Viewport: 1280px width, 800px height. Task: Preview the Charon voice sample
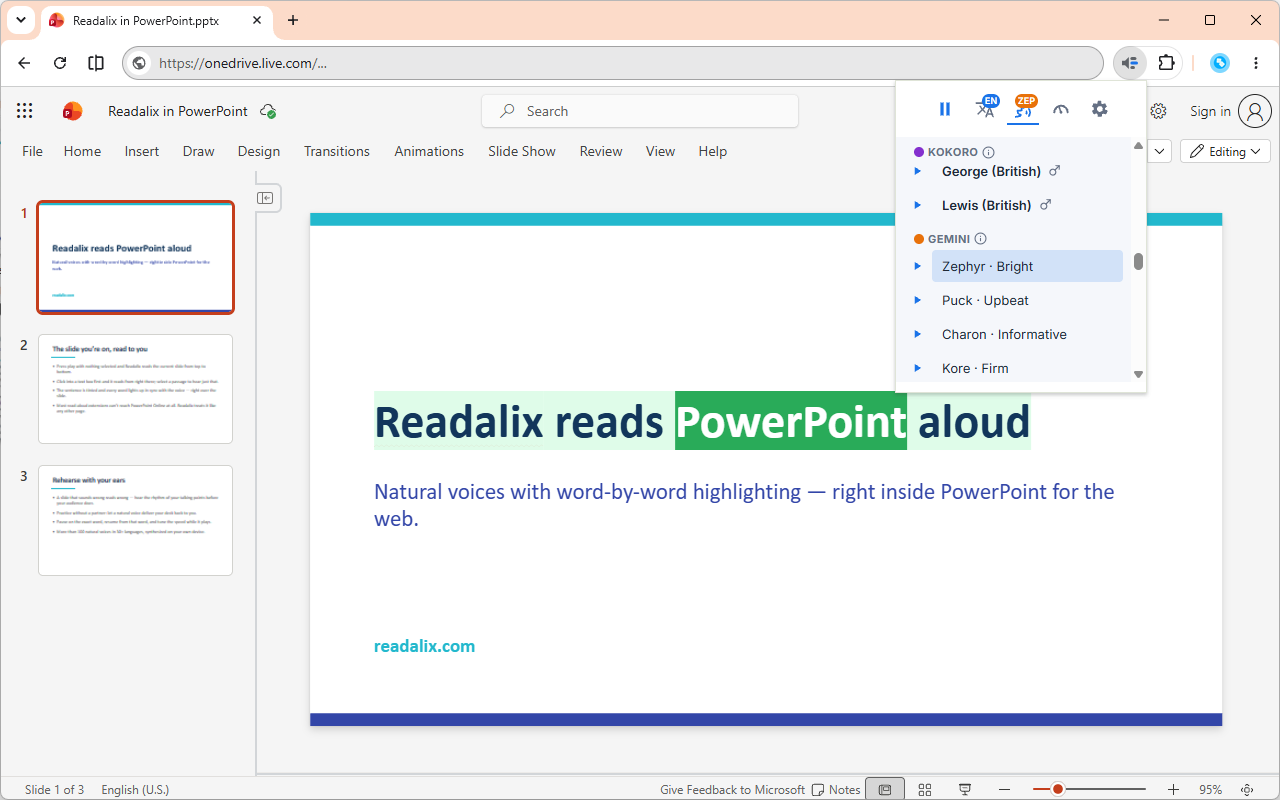(918, 334)
